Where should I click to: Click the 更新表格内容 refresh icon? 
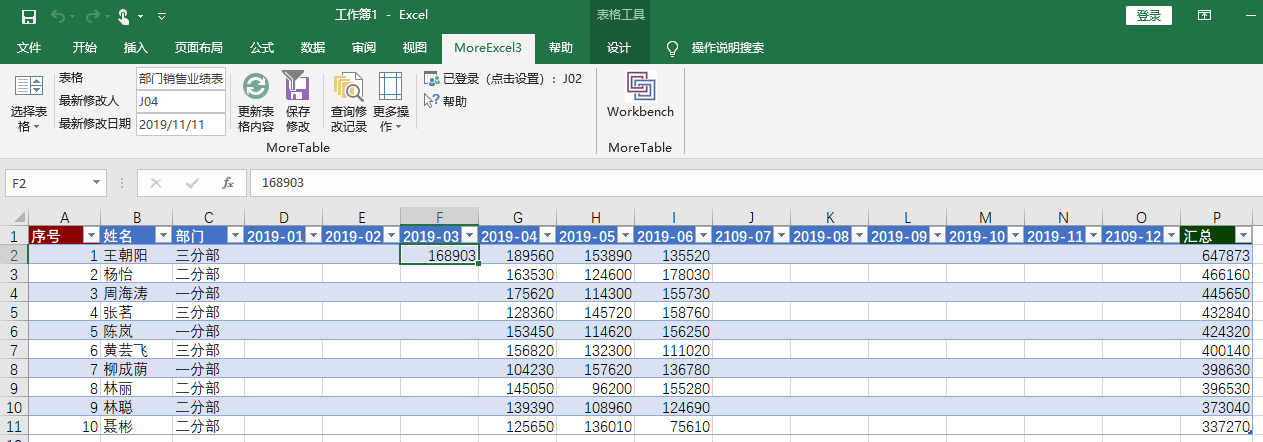click(256, 102)
